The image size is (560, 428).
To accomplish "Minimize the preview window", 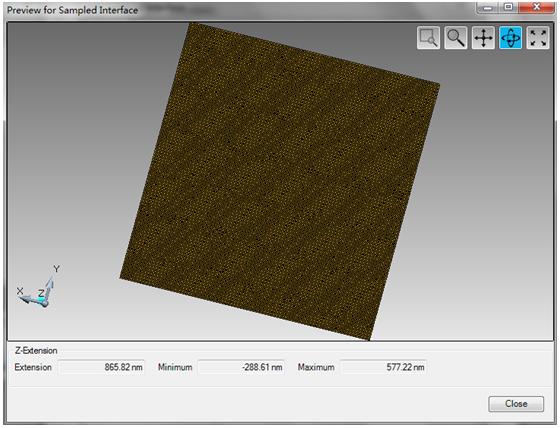I will pyautogui.click(x=488, y=8).
